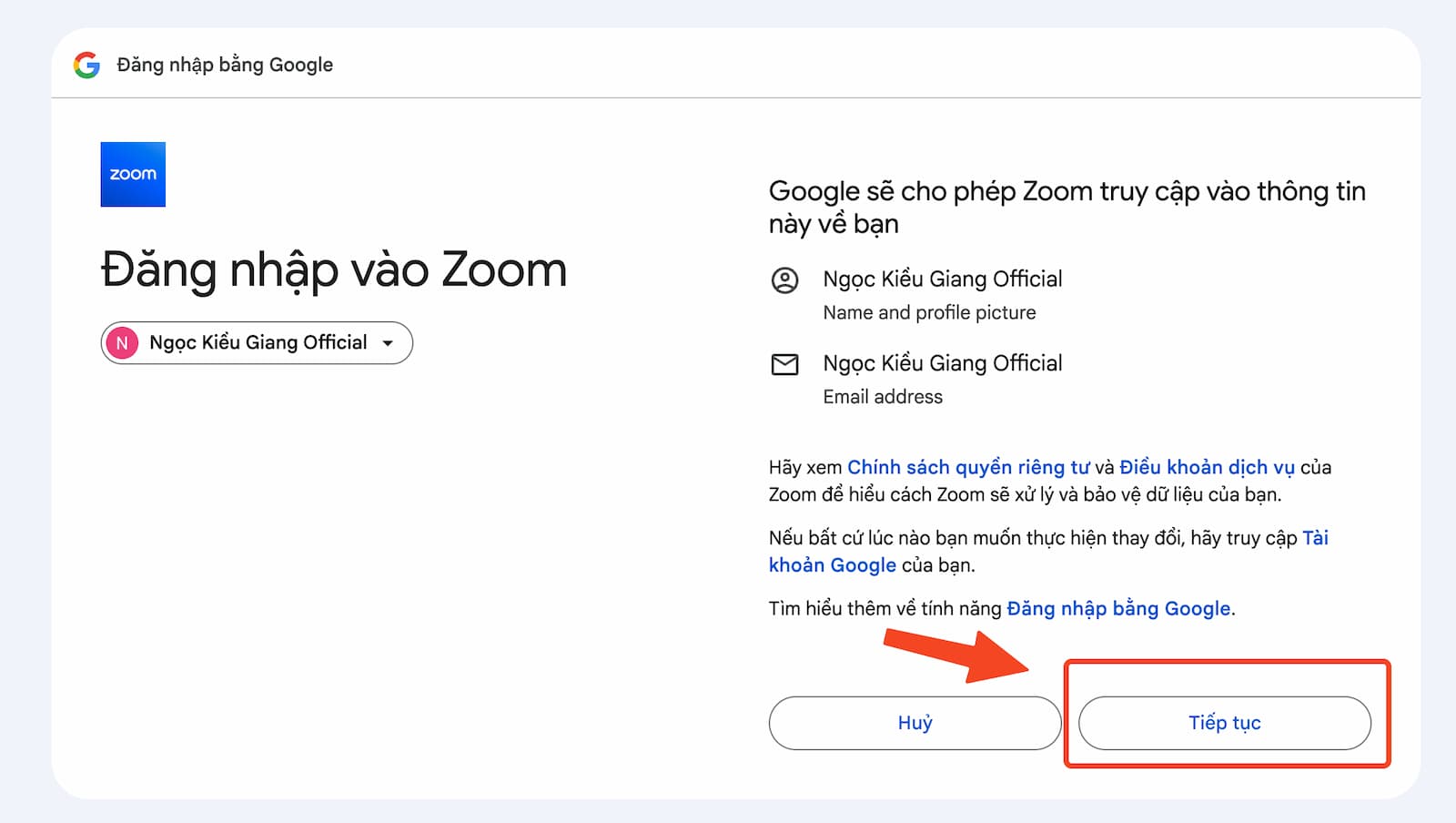Click the dropdown arrow next to the account name
This screenshot has height=823, width=1456.
point(388,343)
